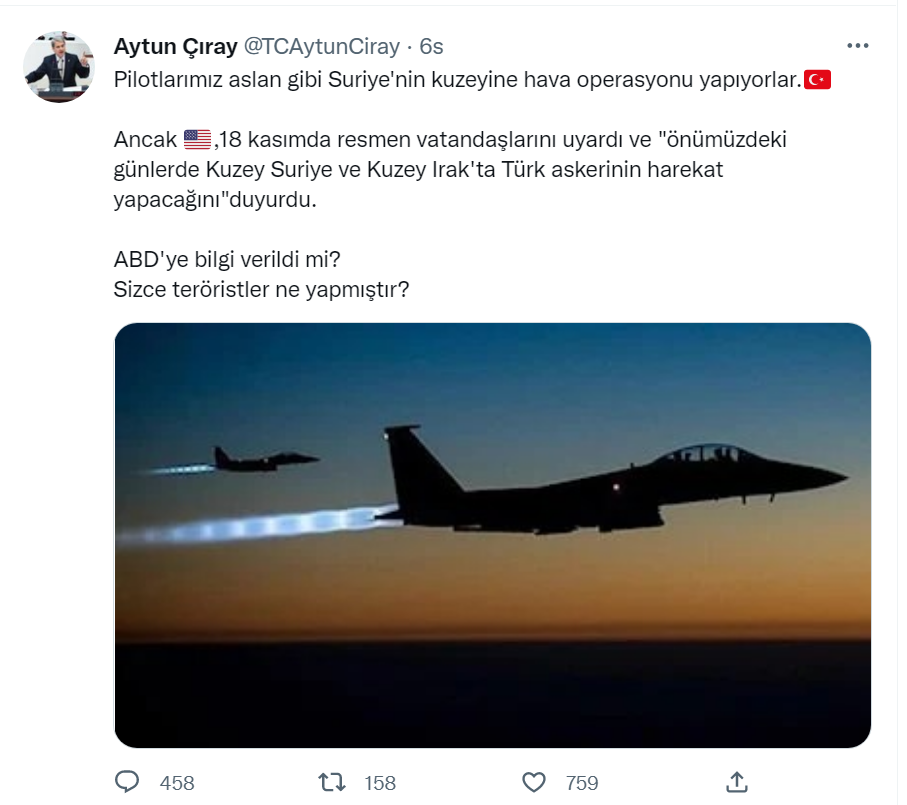Click the 158 retweets count
907x805 pixels.
pyautogui.click(x=380, y=783)
